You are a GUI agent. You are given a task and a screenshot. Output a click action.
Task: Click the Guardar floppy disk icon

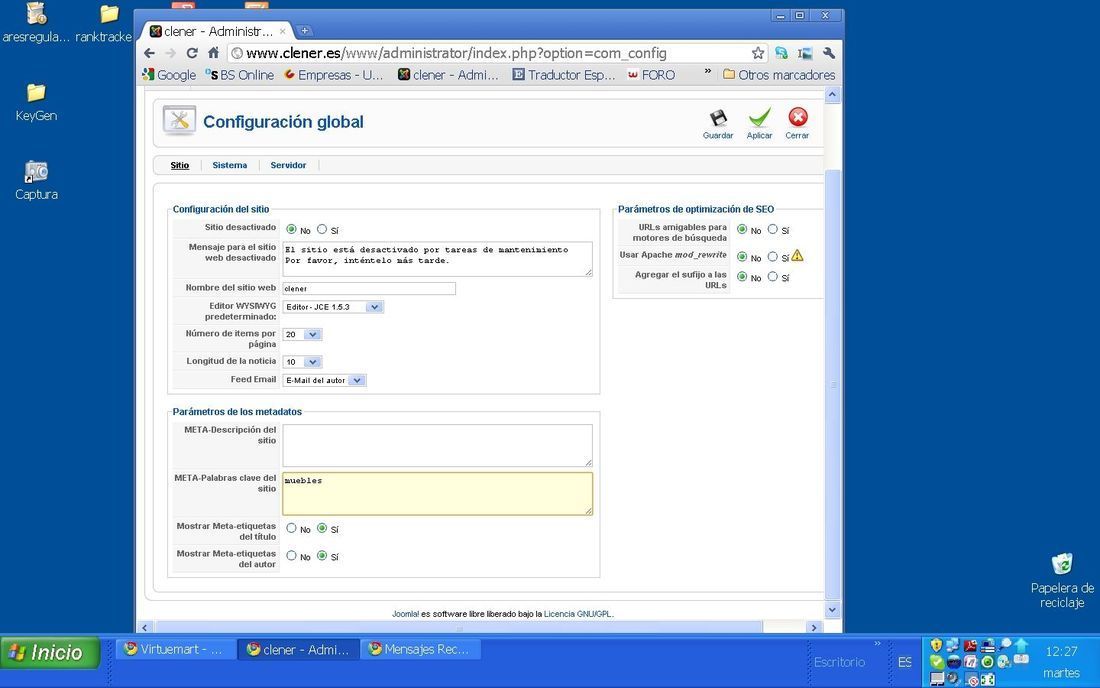718,118
